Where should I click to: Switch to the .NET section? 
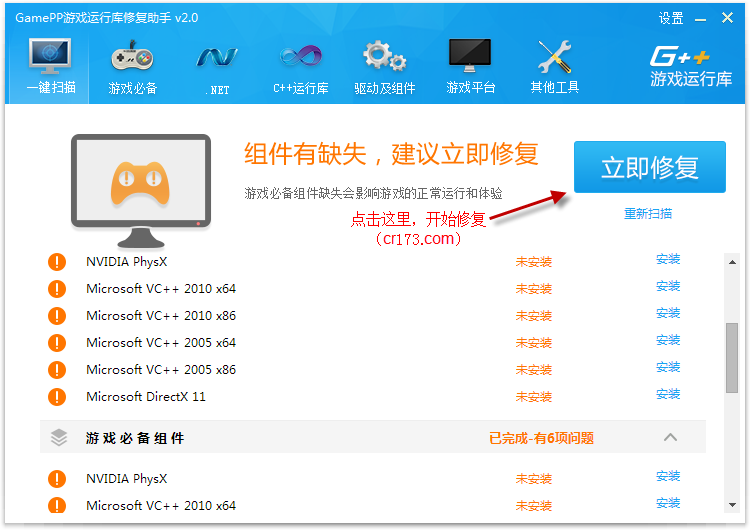pyautogui.click(x=216, y=66)
